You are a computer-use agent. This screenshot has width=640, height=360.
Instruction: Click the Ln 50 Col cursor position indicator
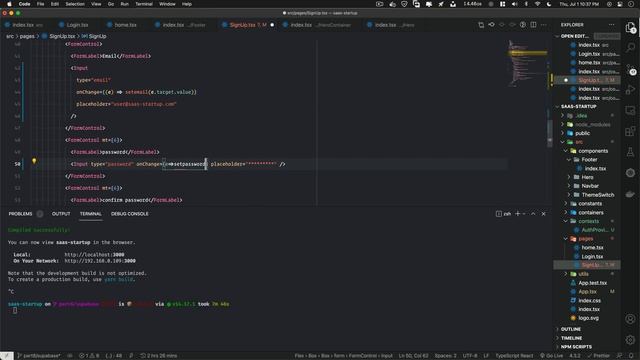[413, 356]
